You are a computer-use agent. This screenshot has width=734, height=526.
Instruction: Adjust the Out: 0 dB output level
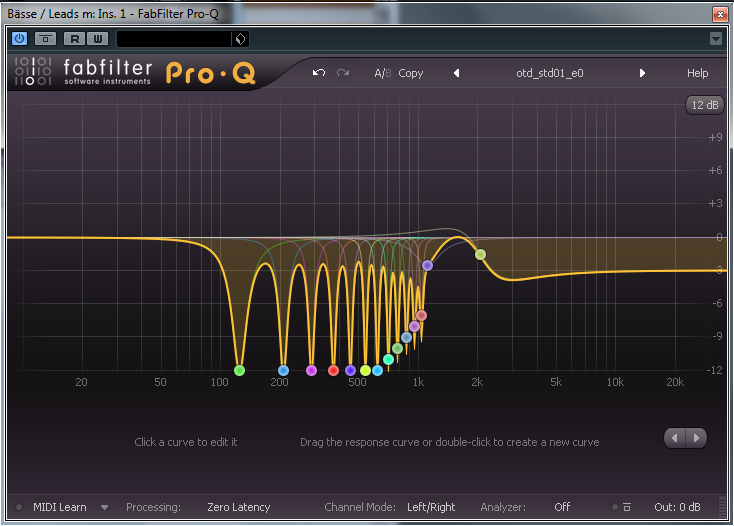tap(677, 507)
